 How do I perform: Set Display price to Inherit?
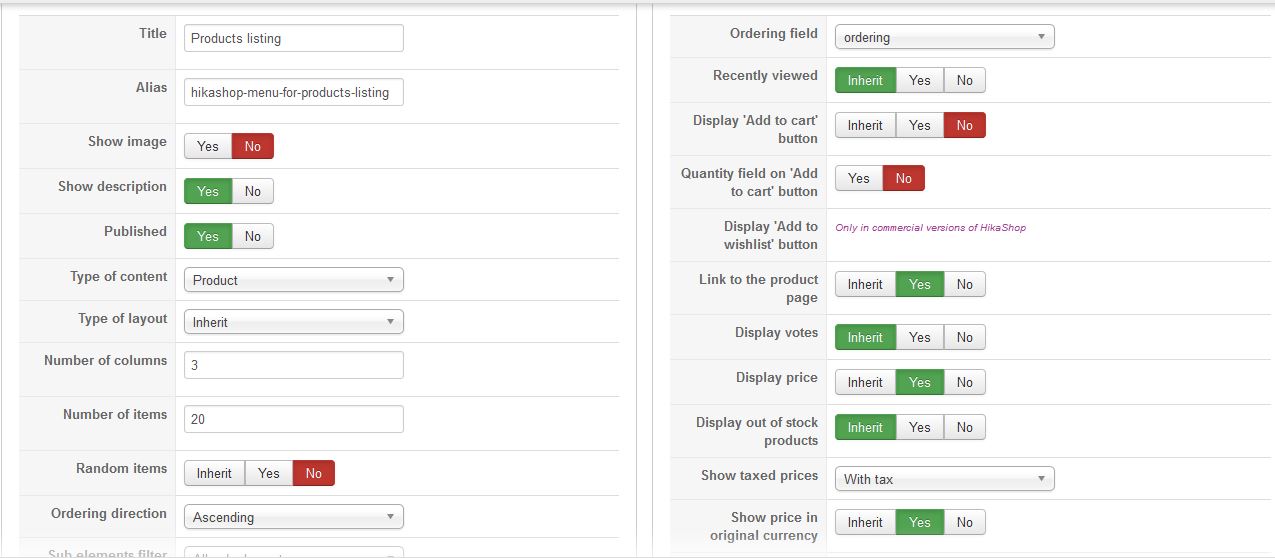click(x=865, y=382)
